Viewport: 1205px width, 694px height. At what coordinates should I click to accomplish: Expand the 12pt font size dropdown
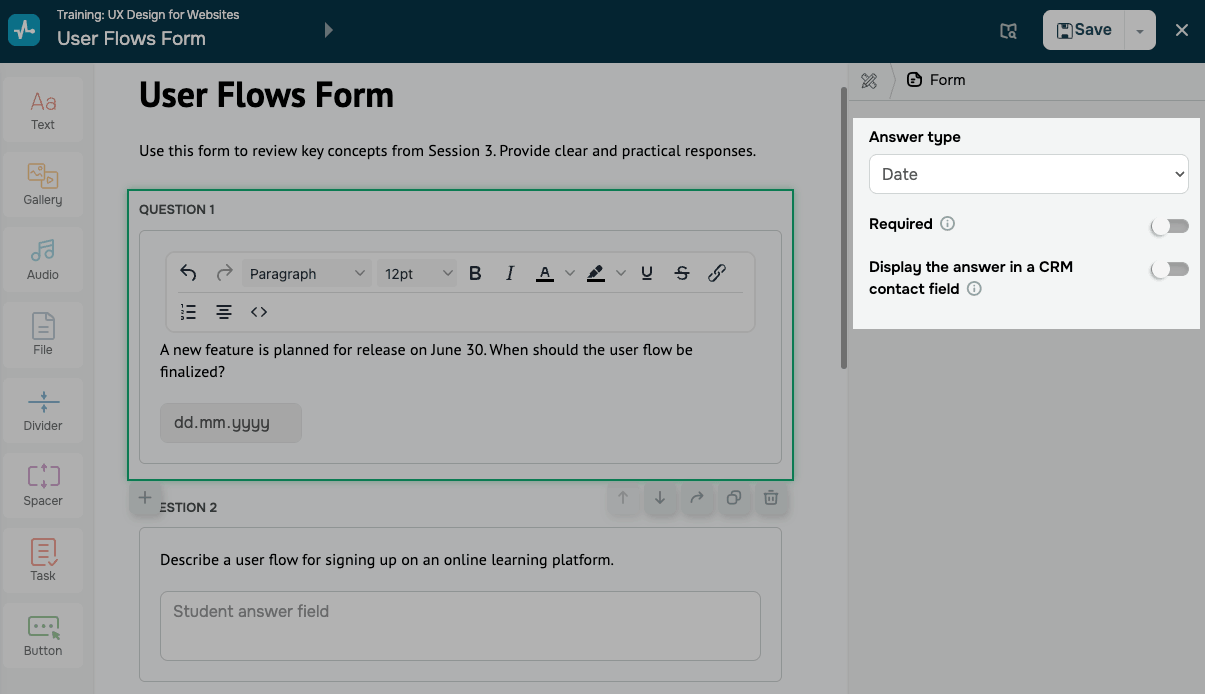pyautogui.click(x=418, y=273)
